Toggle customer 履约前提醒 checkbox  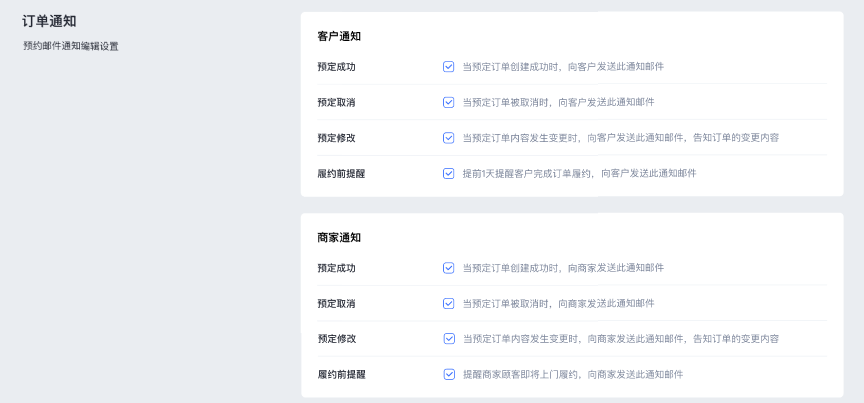pyautogui.click(x=448, y=173)
